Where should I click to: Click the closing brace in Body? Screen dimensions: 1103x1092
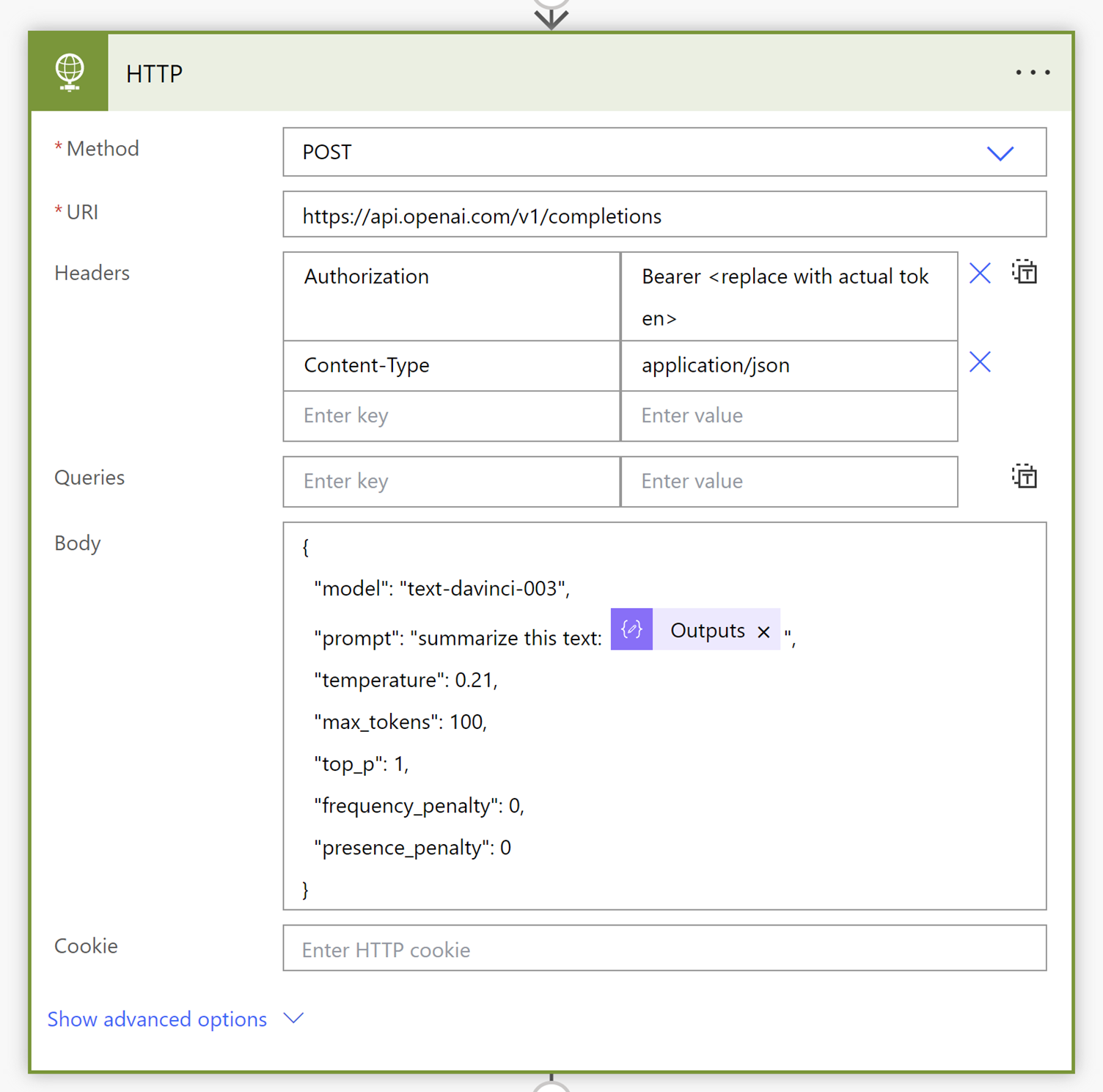pyautogui.click(x=305, y=890)
